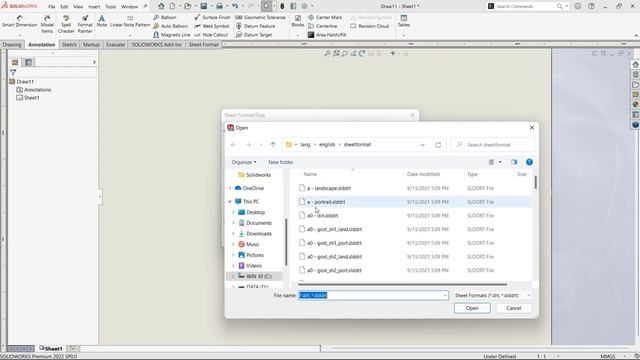Screen dimensions: 640x360
Task: Expand the Desktop folder node
Action: (233, 212)
